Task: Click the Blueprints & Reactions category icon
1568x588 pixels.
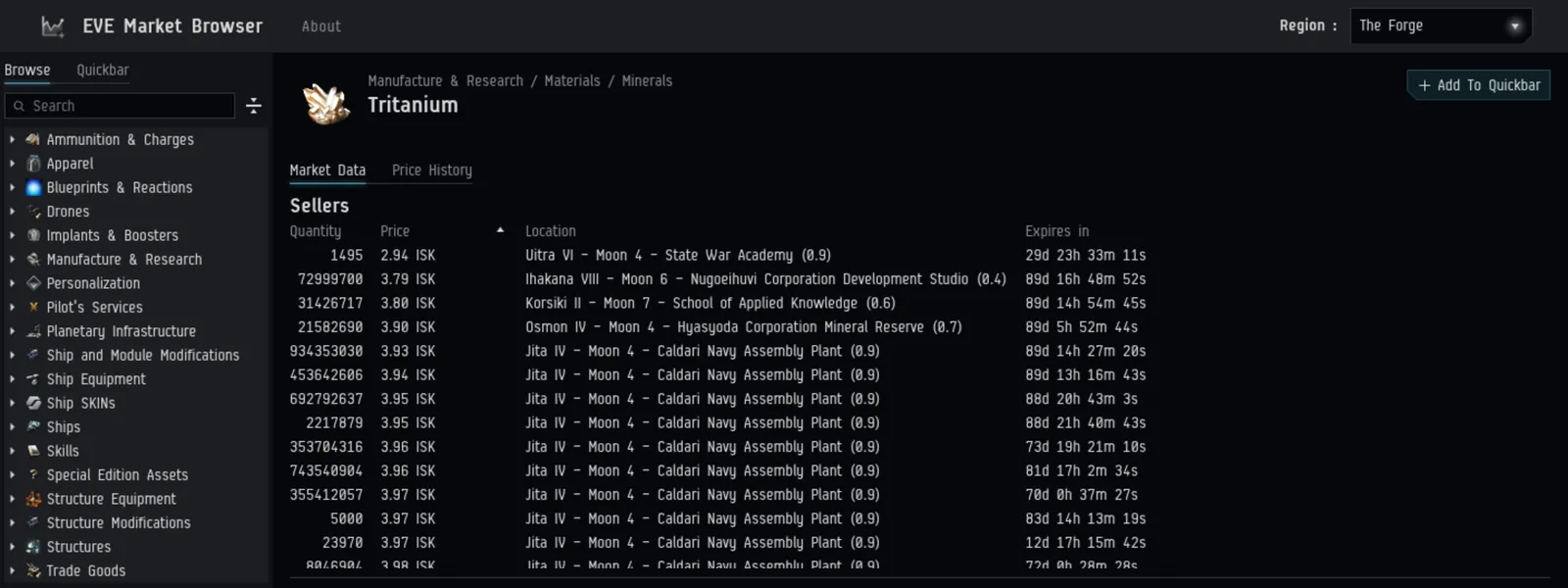Action: pos(33,187)
